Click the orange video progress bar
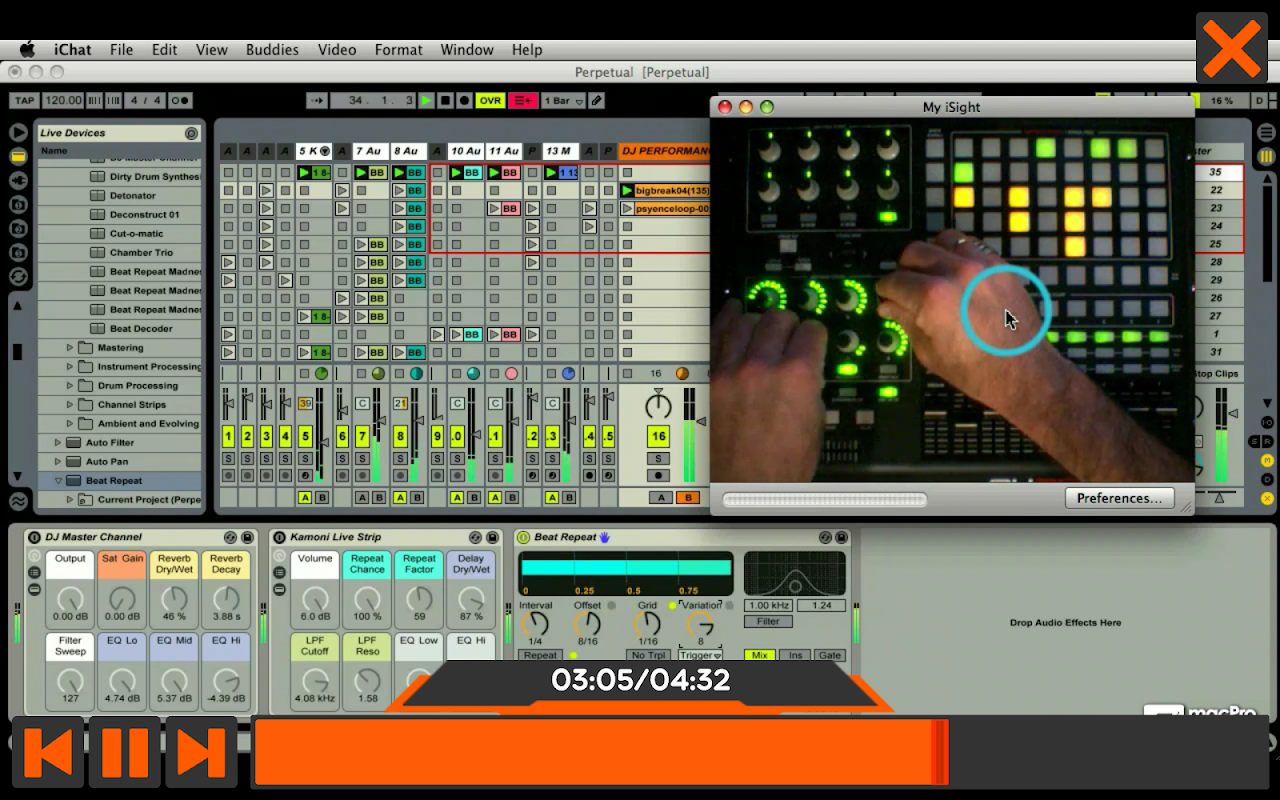The width and height of the screenshot is (1280, 800). coord(601,752)
